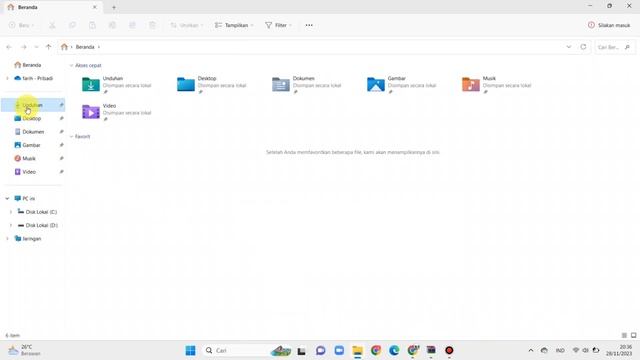Go forward with the right arrow

point(24,47)
